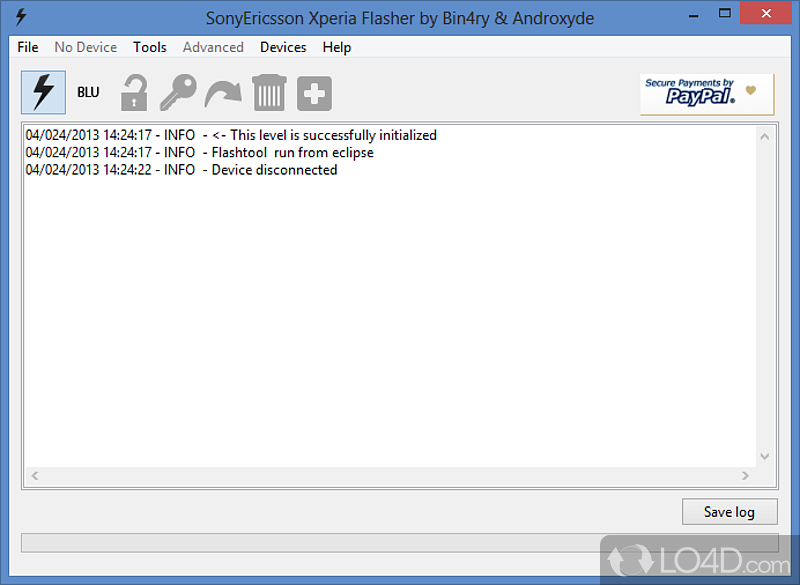
Task: Close the Xperia Flasher window
Action: (766, 14)
